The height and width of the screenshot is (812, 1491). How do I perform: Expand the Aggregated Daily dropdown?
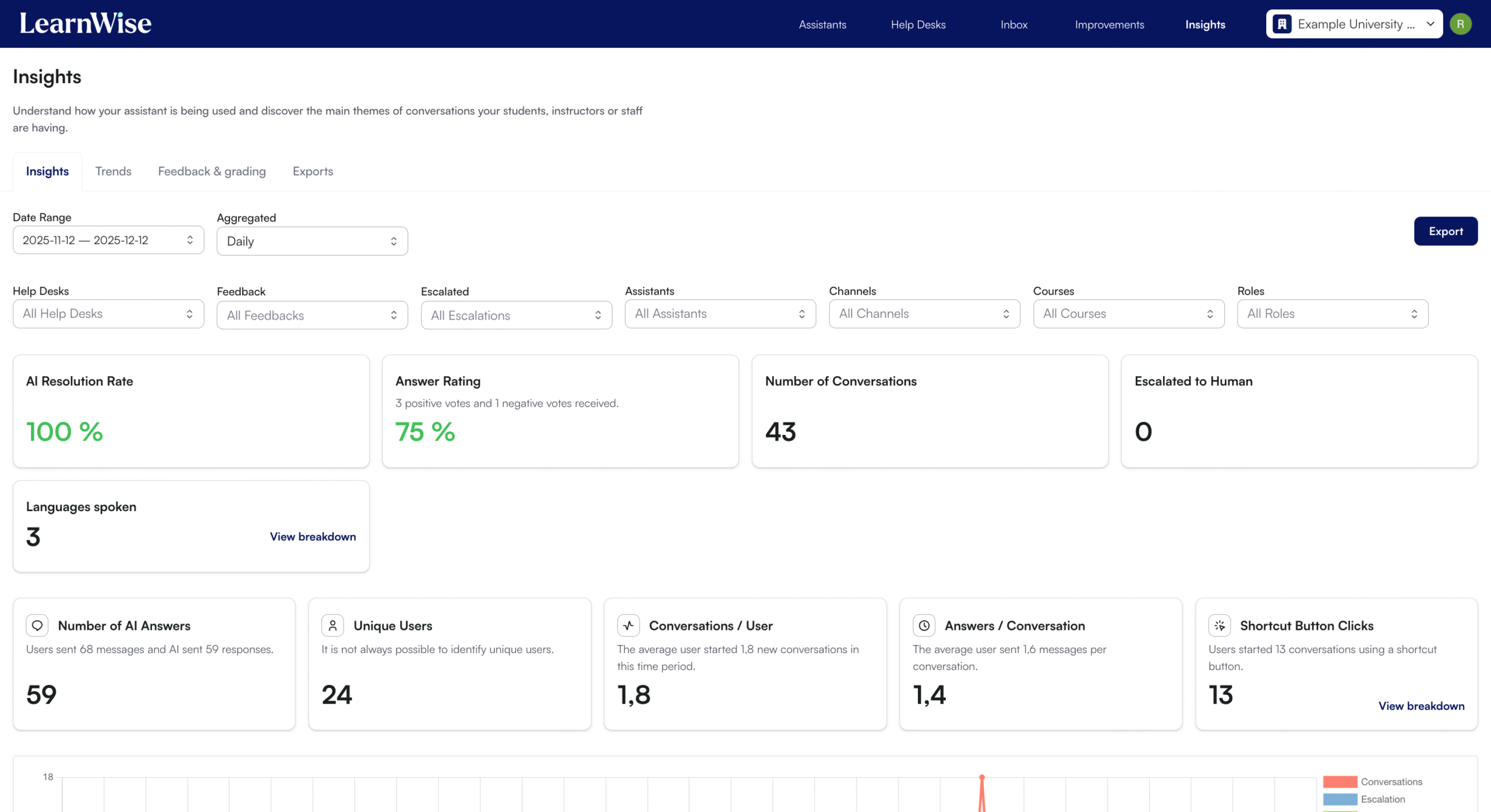[312, 241]
